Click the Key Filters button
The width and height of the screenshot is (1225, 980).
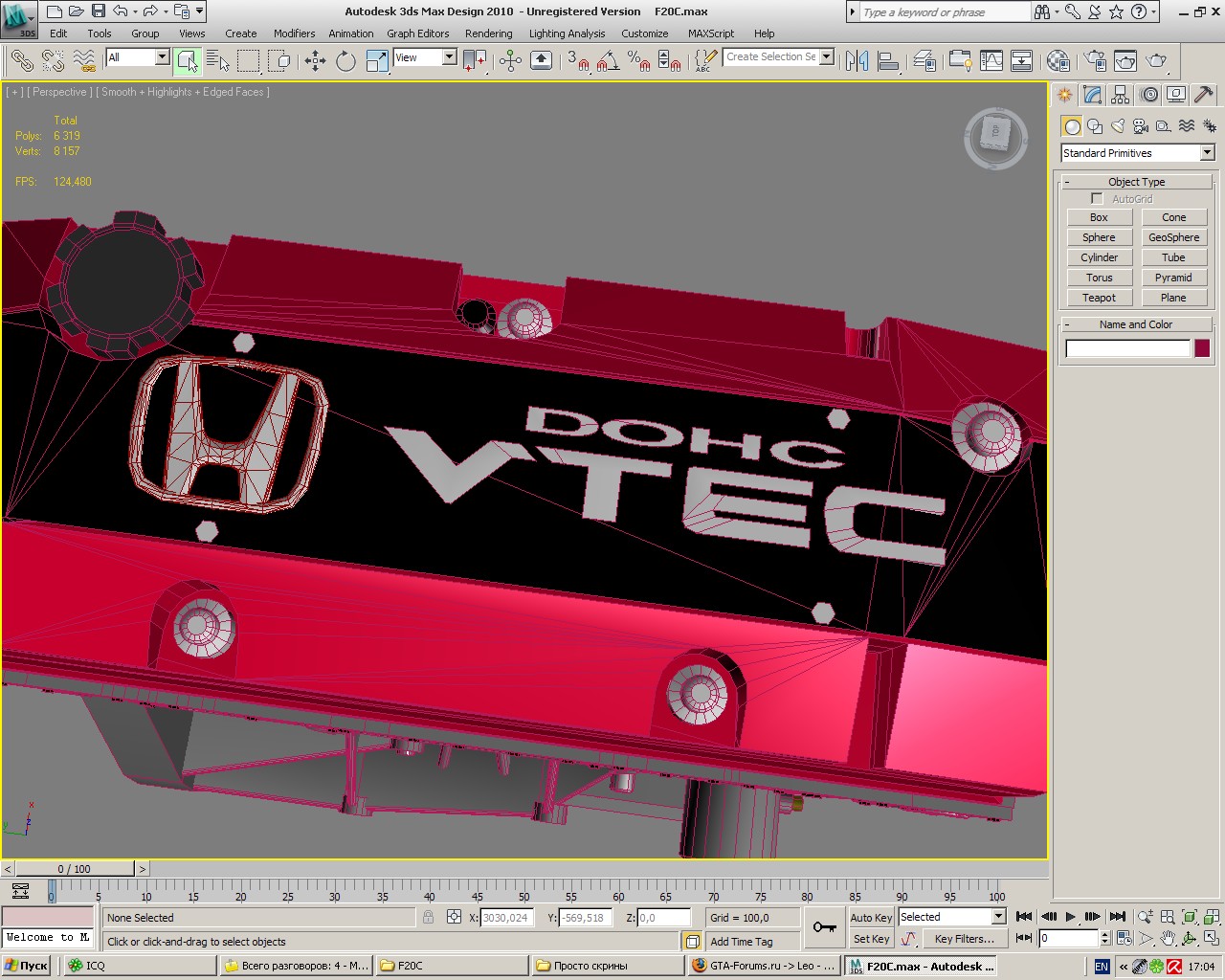[965, 939]
